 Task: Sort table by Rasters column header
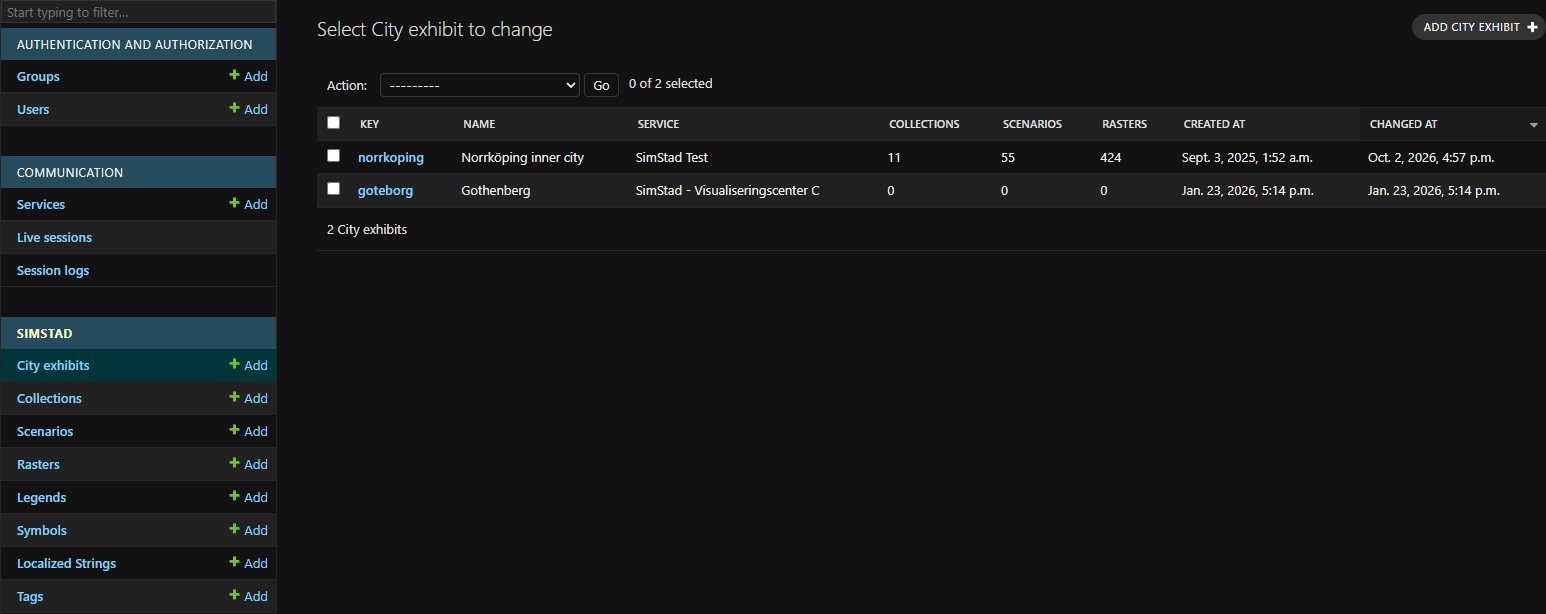point(1124,124)
